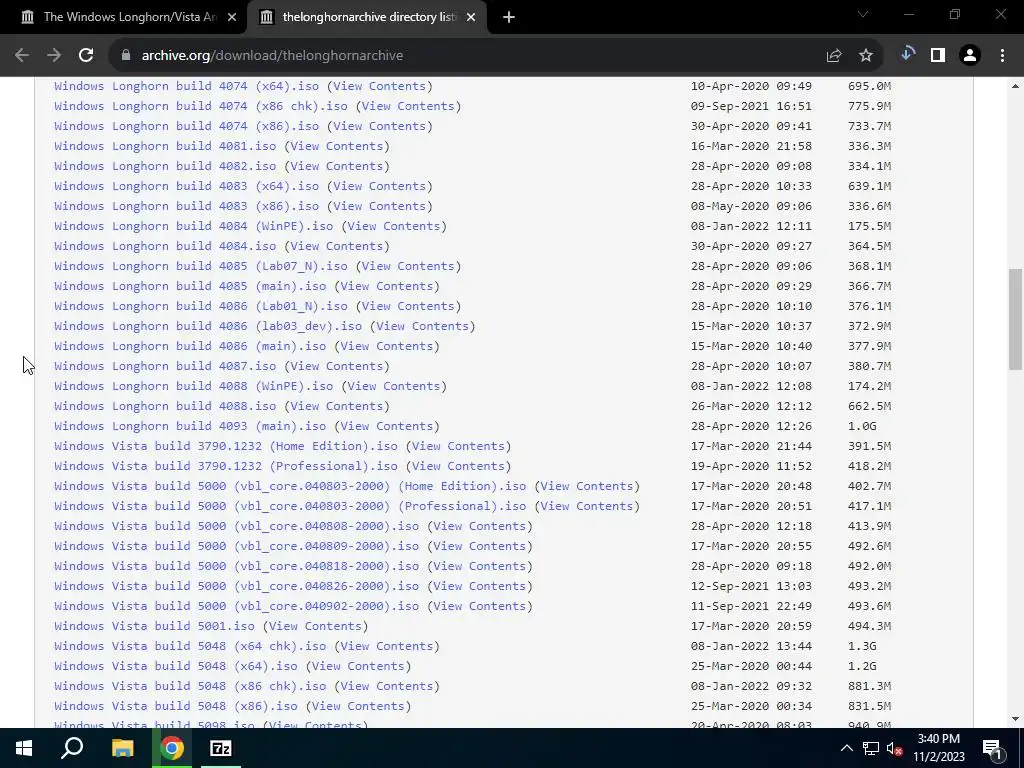Image resolution: width=1024 pixels, height=768 pixels.
Task: Select the thelonghornarchive directory listing tab
Action: click(x=367, y=17)
